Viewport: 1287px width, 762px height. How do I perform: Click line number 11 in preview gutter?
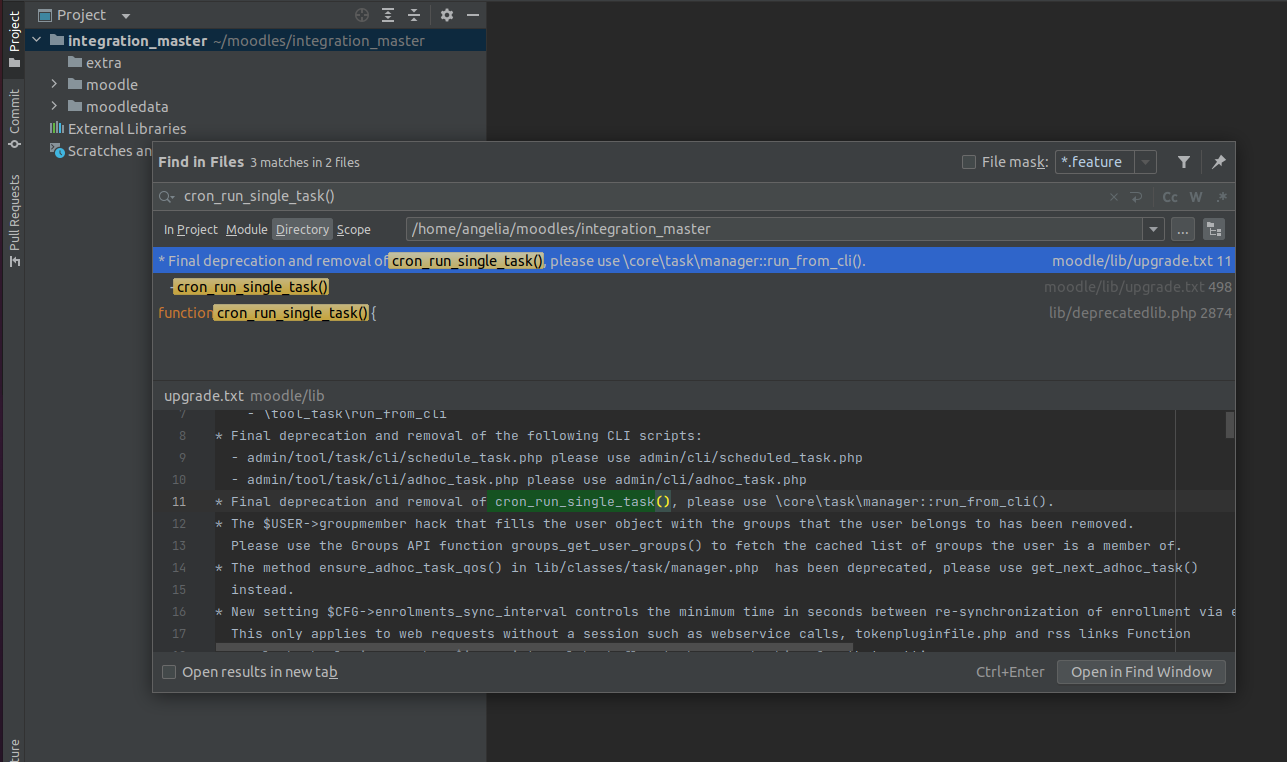(x=178, y=502)
